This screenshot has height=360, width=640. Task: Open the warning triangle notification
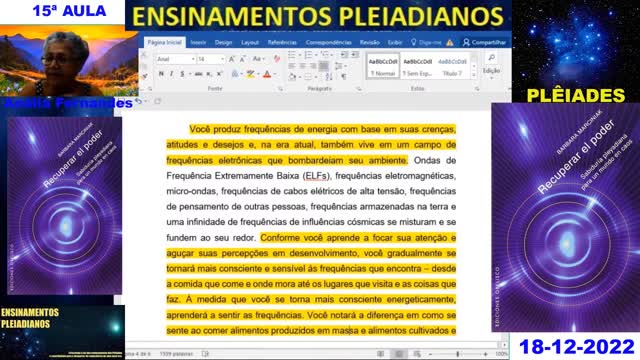pyautogui.click(x=450, y=42)
